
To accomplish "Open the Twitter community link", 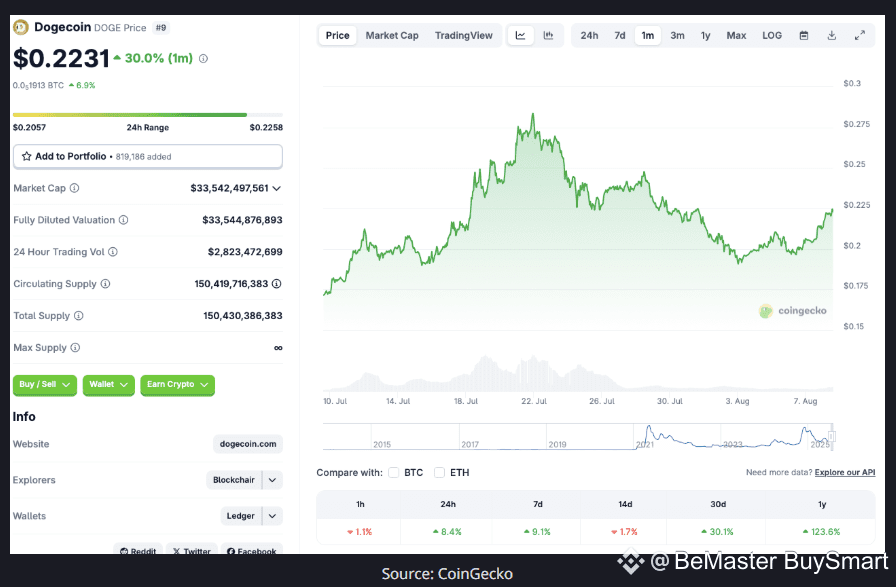I will (x=192, y=550).
